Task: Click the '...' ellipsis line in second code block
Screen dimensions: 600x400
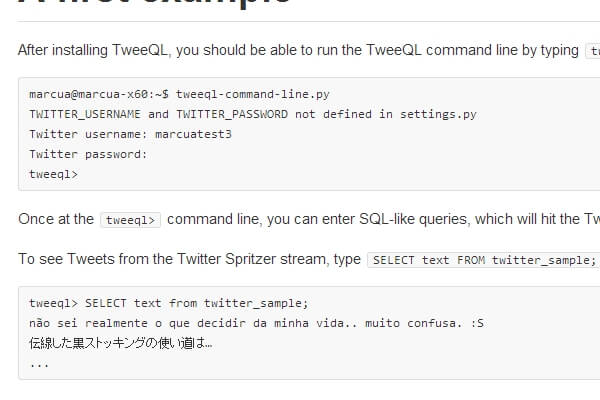Action: (39, 363)
